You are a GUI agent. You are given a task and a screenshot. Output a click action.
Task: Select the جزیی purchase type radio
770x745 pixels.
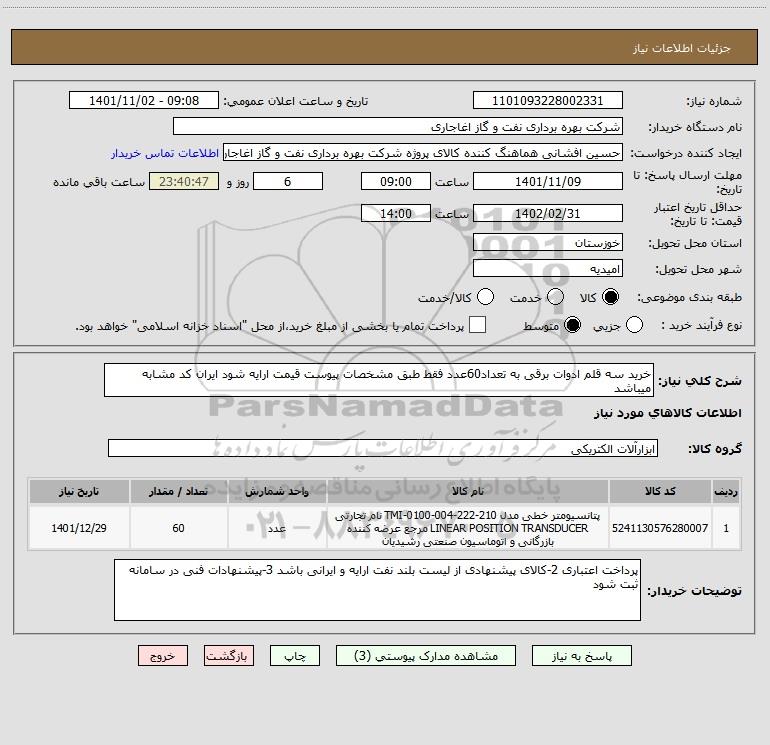click(x=634, y=325)
